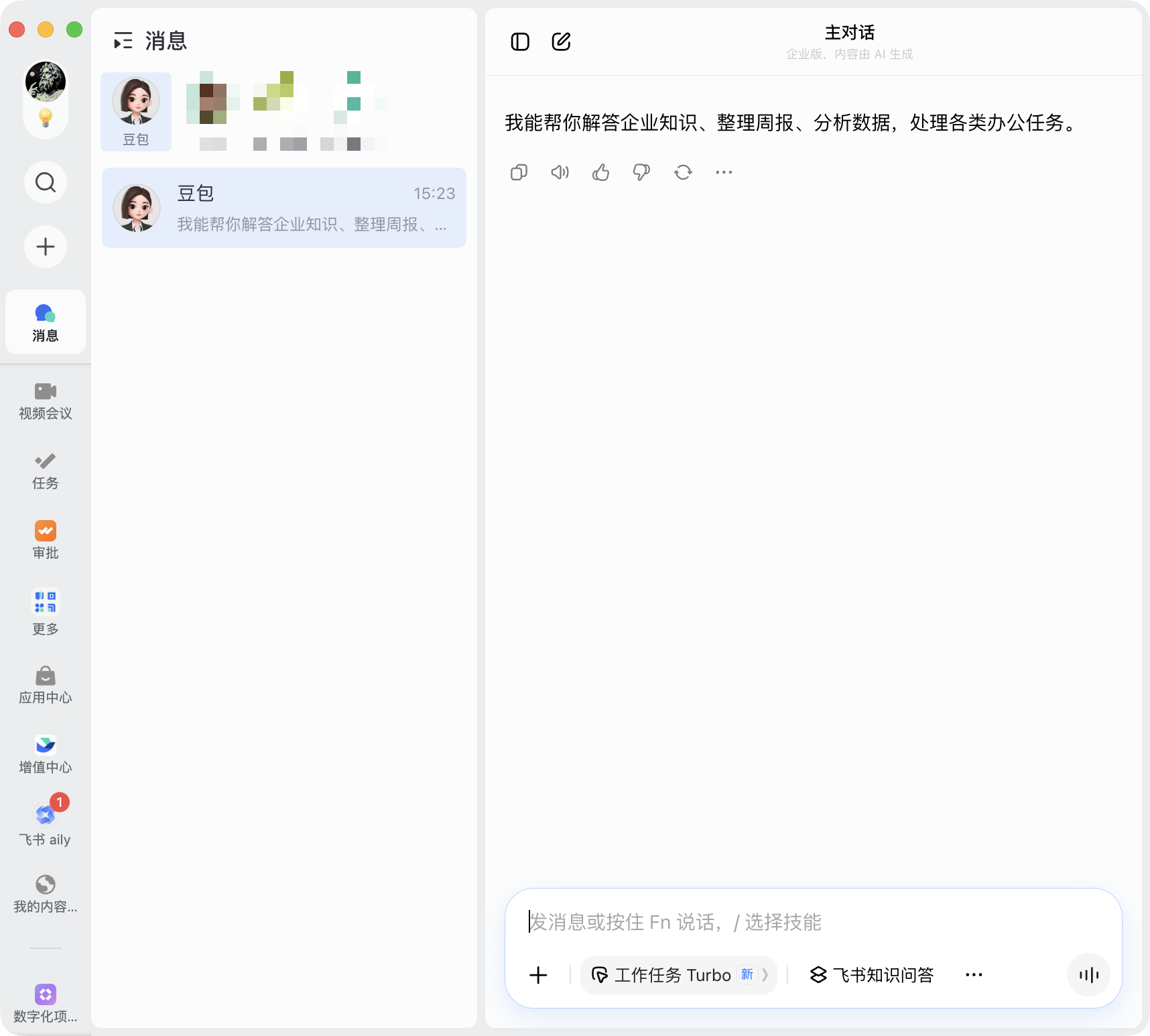Screen dimensions: 1150x1036
Task: Click the plus attachment button in input
Action: pos(538,975)
